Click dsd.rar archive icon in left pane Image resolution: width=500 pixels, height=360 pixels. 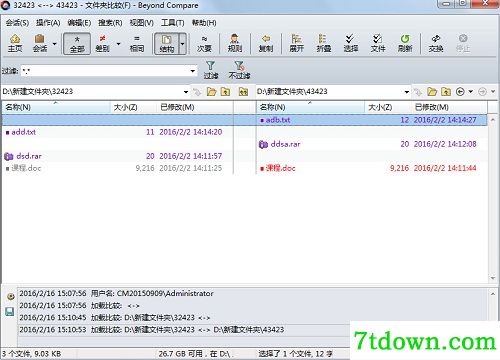pyautogui.click(x=9, y=156)
